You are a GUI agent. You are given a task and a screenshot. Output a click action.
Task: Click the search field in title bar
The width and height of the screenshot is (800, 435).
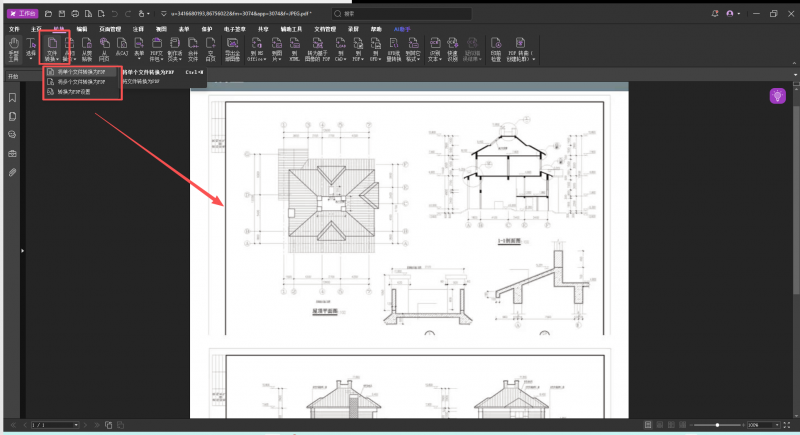pyautogui.click(x=402, y=14)
